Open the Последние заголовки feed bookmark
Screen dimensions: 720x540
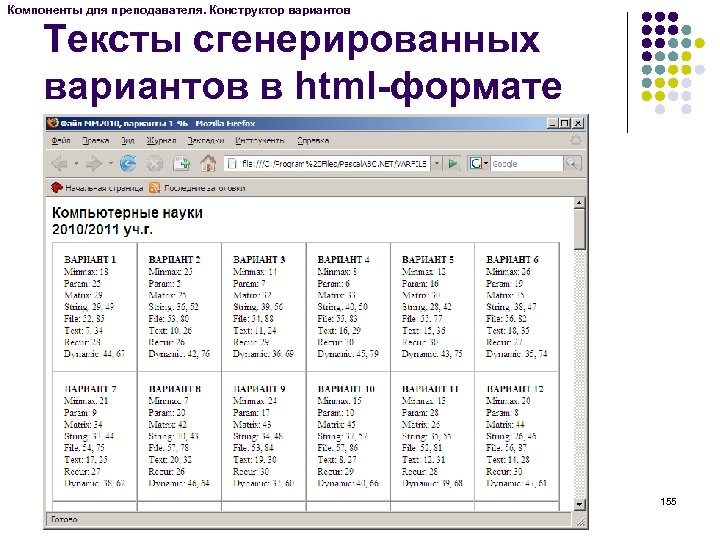pyautogui.click(x=197, y=188)
